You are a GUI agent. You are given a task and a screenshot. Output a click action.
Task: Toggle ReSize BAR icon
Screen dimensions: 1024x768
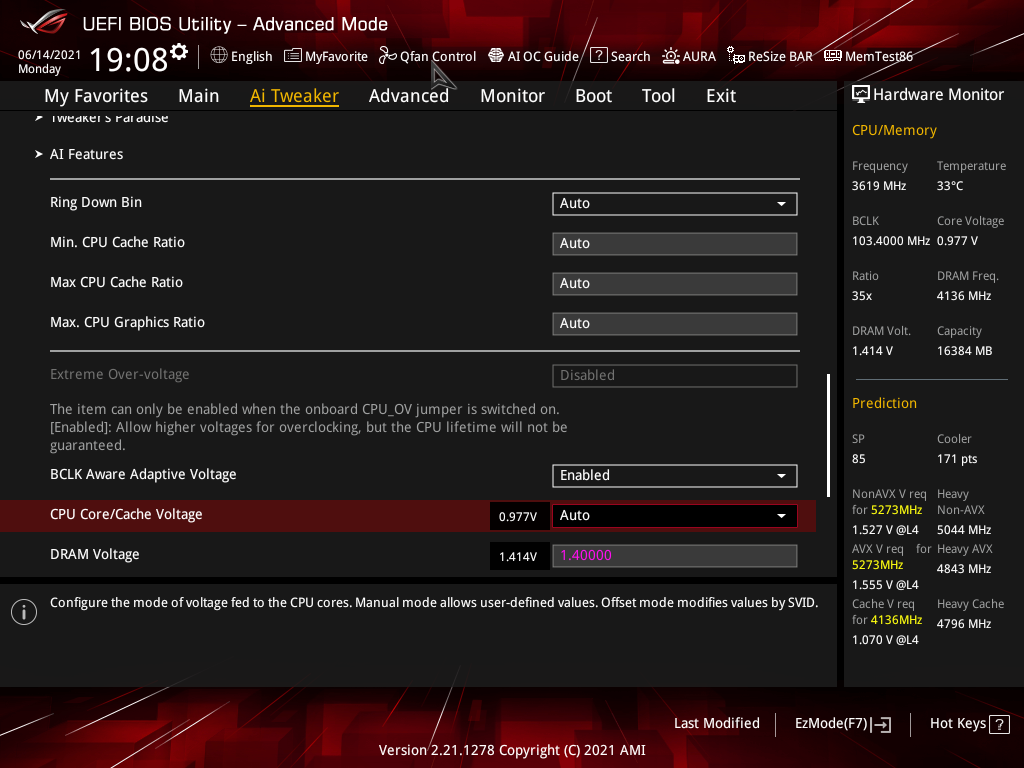[736, 56]
